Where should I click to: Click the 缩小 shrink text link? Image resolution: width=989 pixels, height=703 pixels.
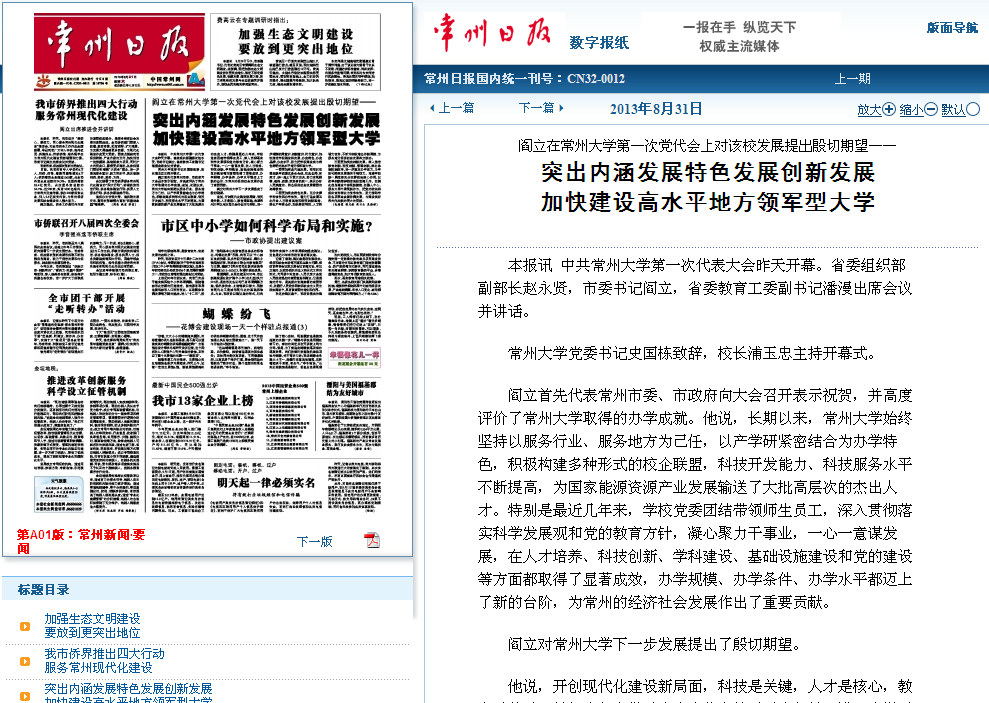pos(911,110)
